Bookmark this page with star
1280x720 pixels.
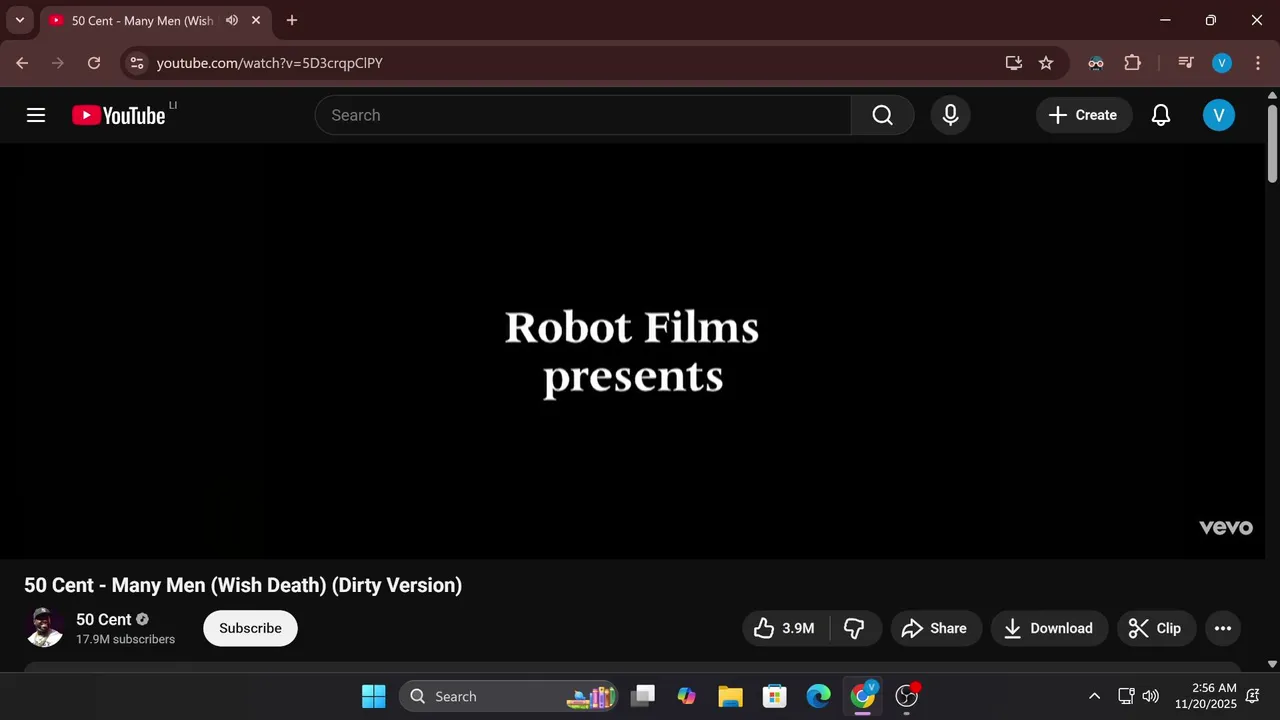click(1046, 63)
